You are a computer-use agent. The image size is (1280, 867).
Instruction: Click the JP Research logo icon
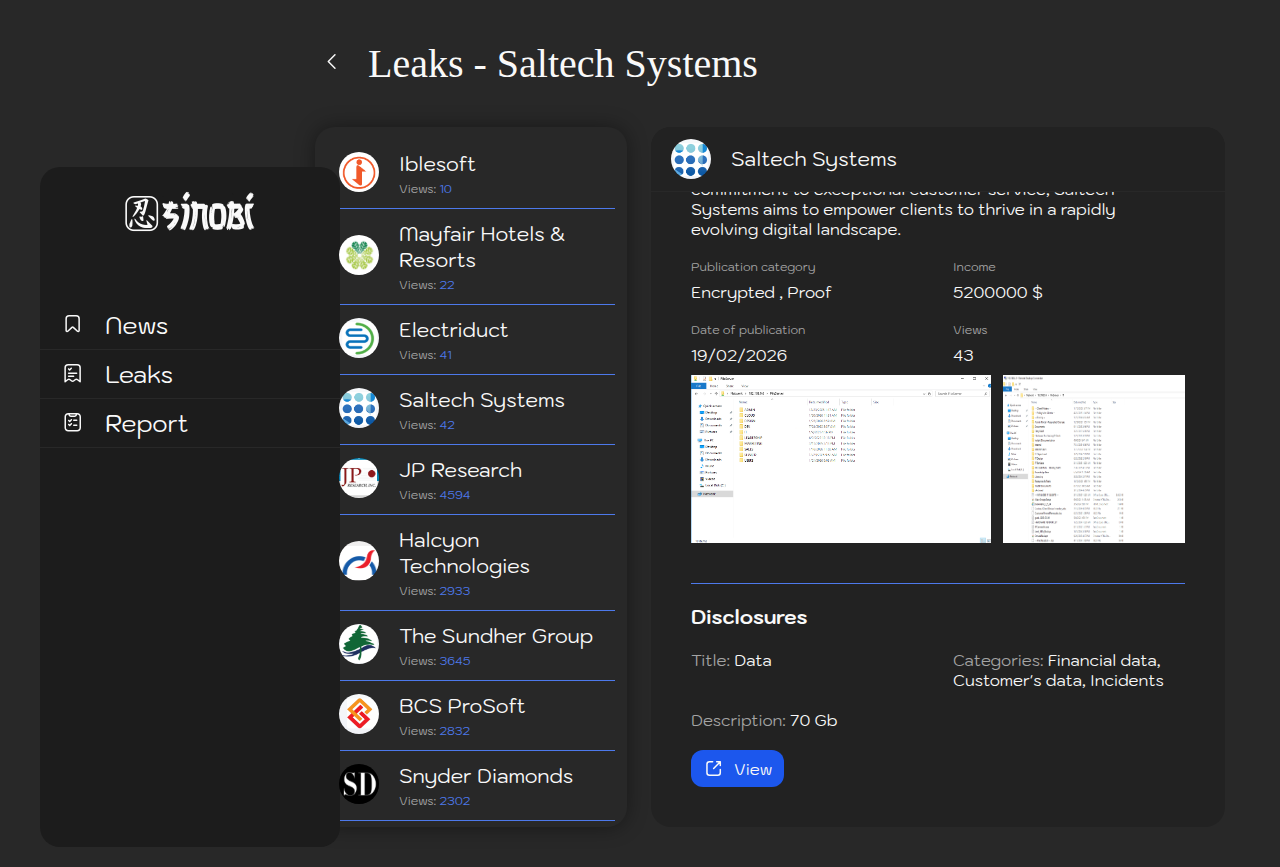point(359,478)
